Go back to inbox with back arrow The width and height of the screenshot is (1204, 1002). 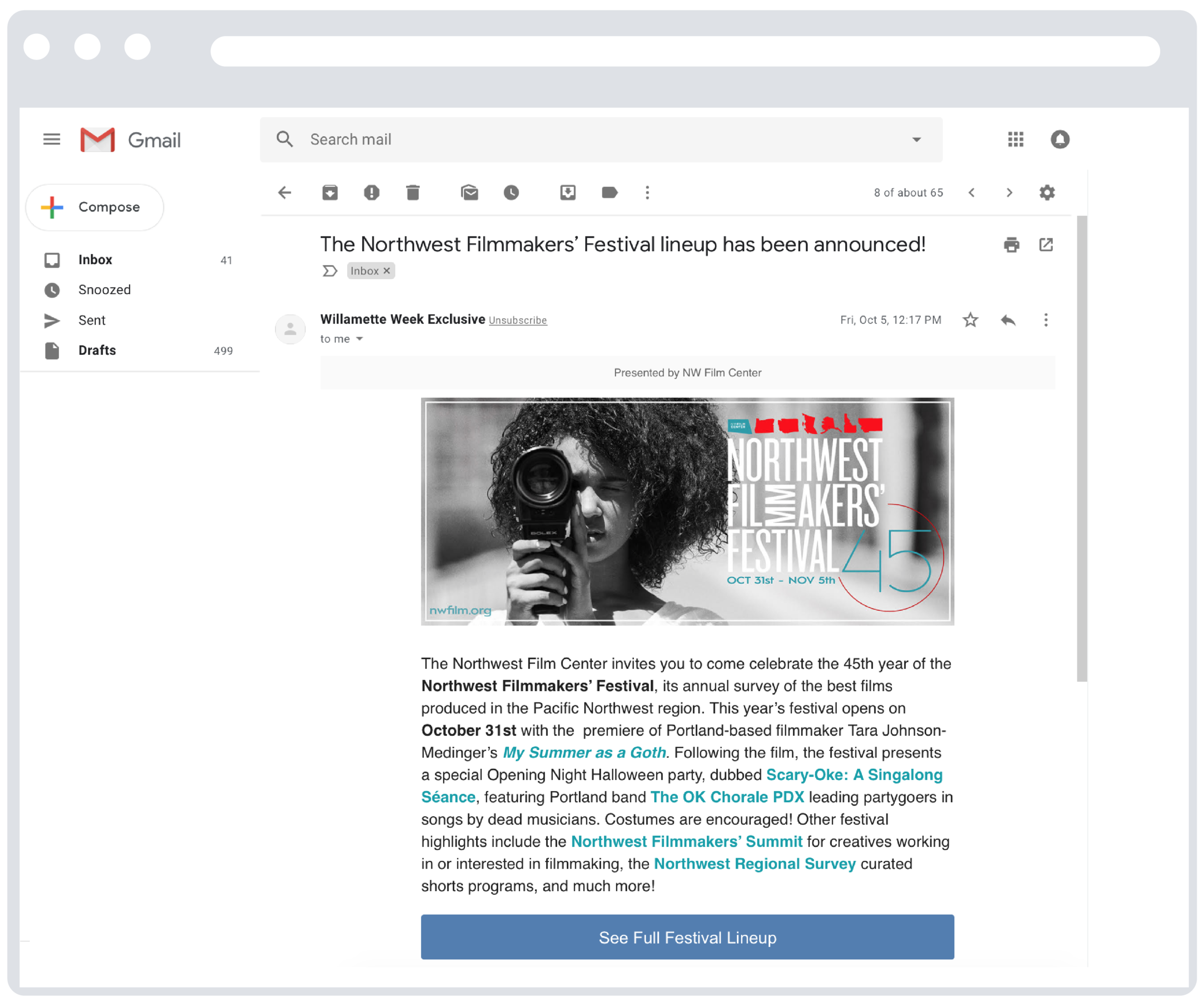click(x=285, y=193)
